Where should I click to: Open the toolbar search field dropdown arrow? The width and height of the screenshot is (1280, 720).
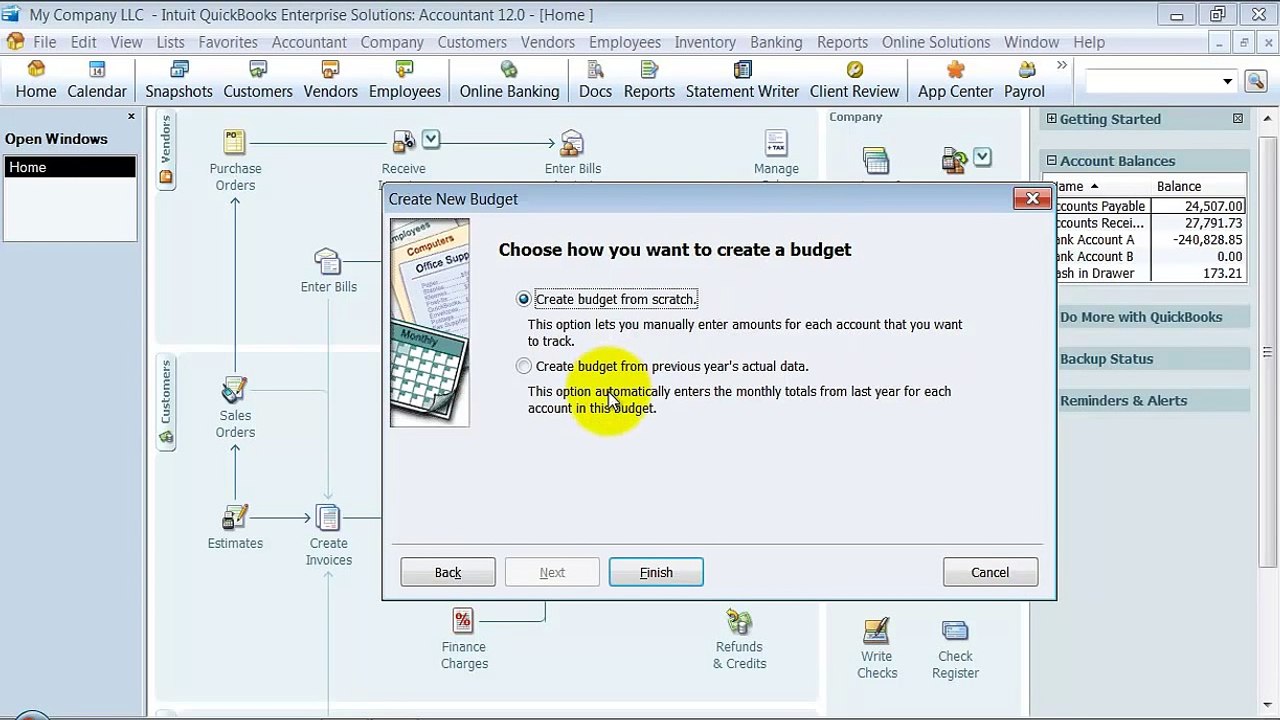pyautogui.click(x=1227, y=81)
